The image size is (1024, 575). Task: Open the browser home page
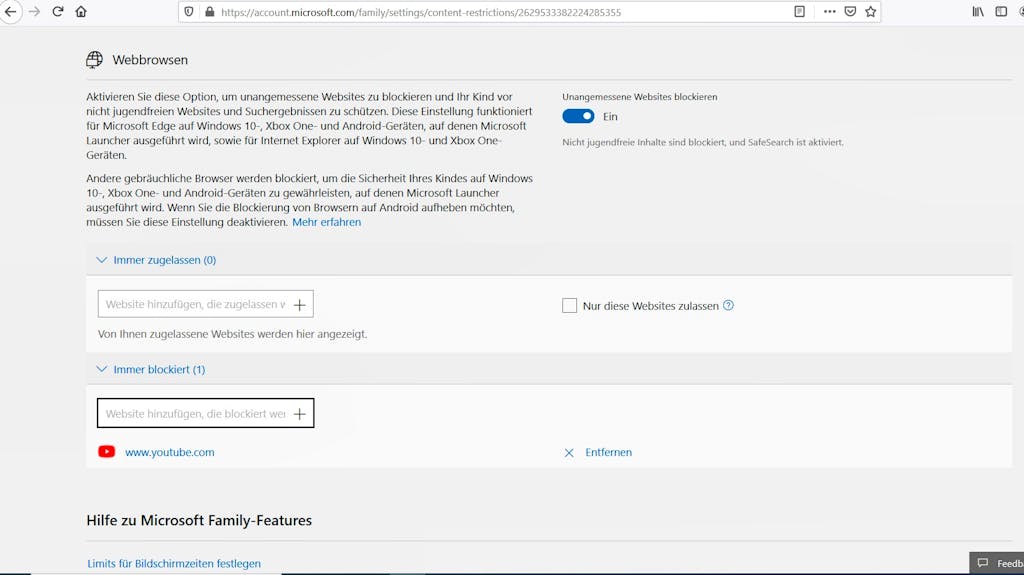(x=81, y=12)
